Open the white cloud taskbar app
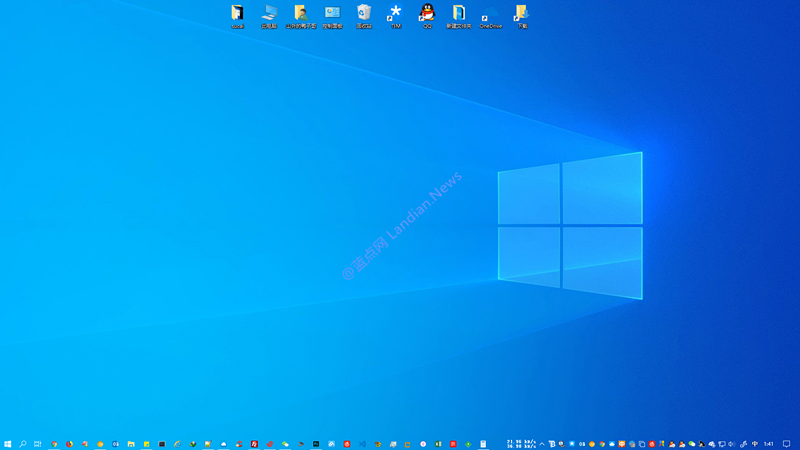Screen dimensions: 800x450 pyautogui.click(x=223, y=444)
